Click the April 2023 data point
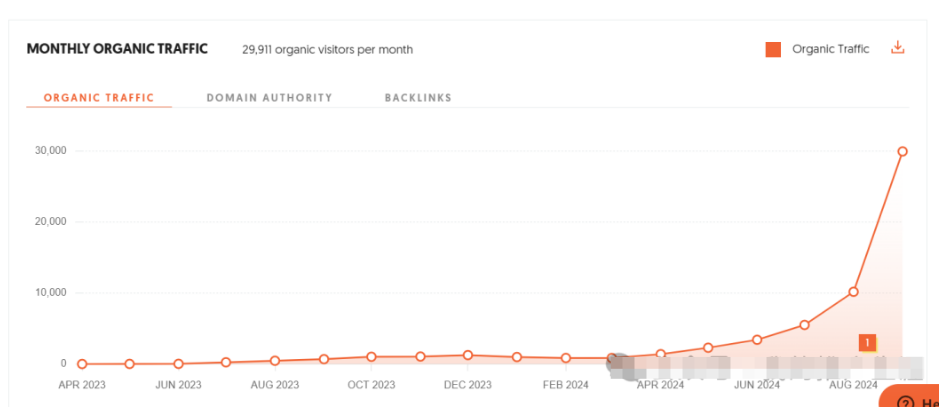The image size is (939, 410). tap(82, 364)
